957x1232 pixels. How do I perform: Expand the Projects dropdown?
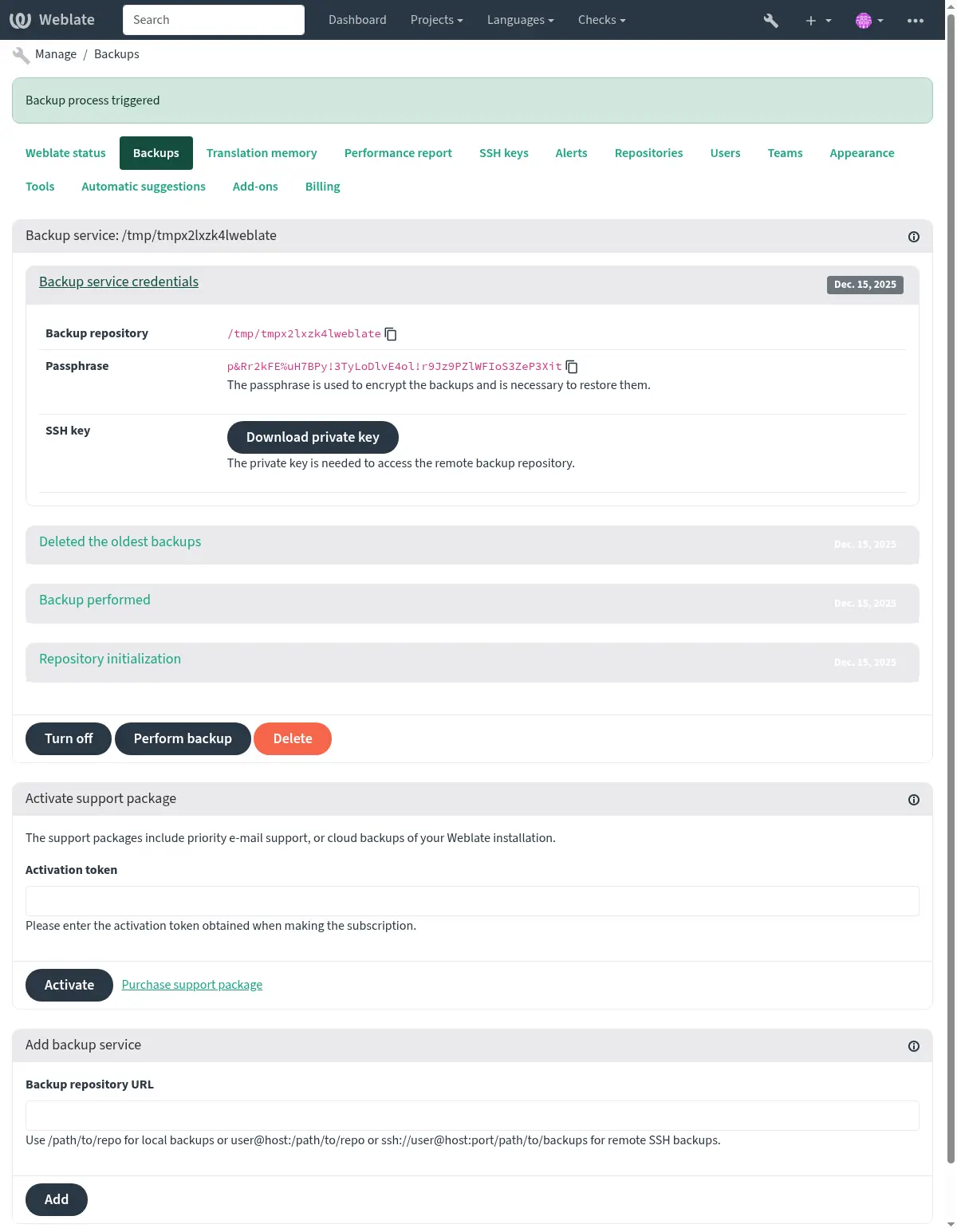tap(436, 20)
